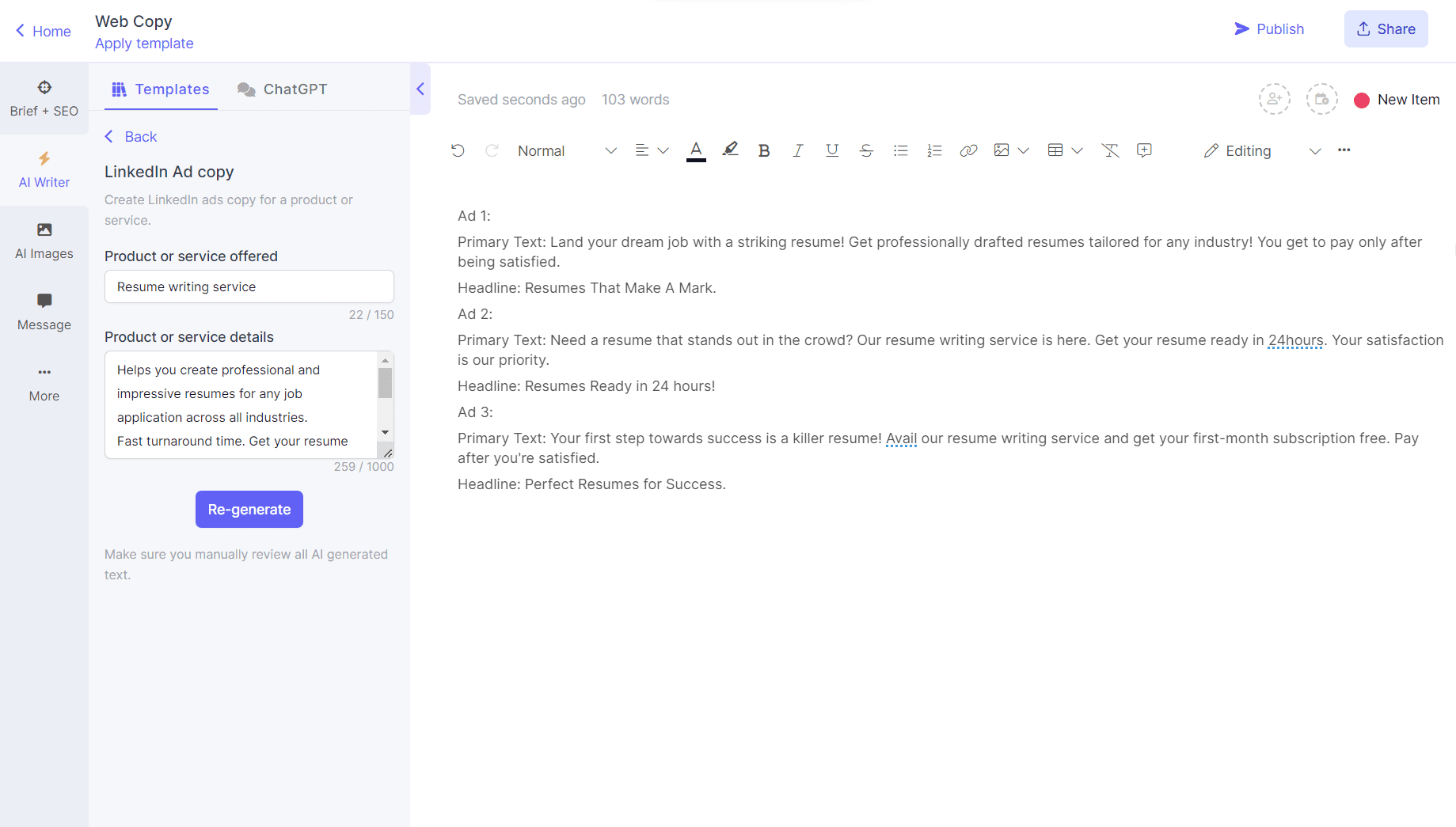Open the Normal paragraph style dropdown
Viewport: 1456px width, 827px height.
(566, 150)
